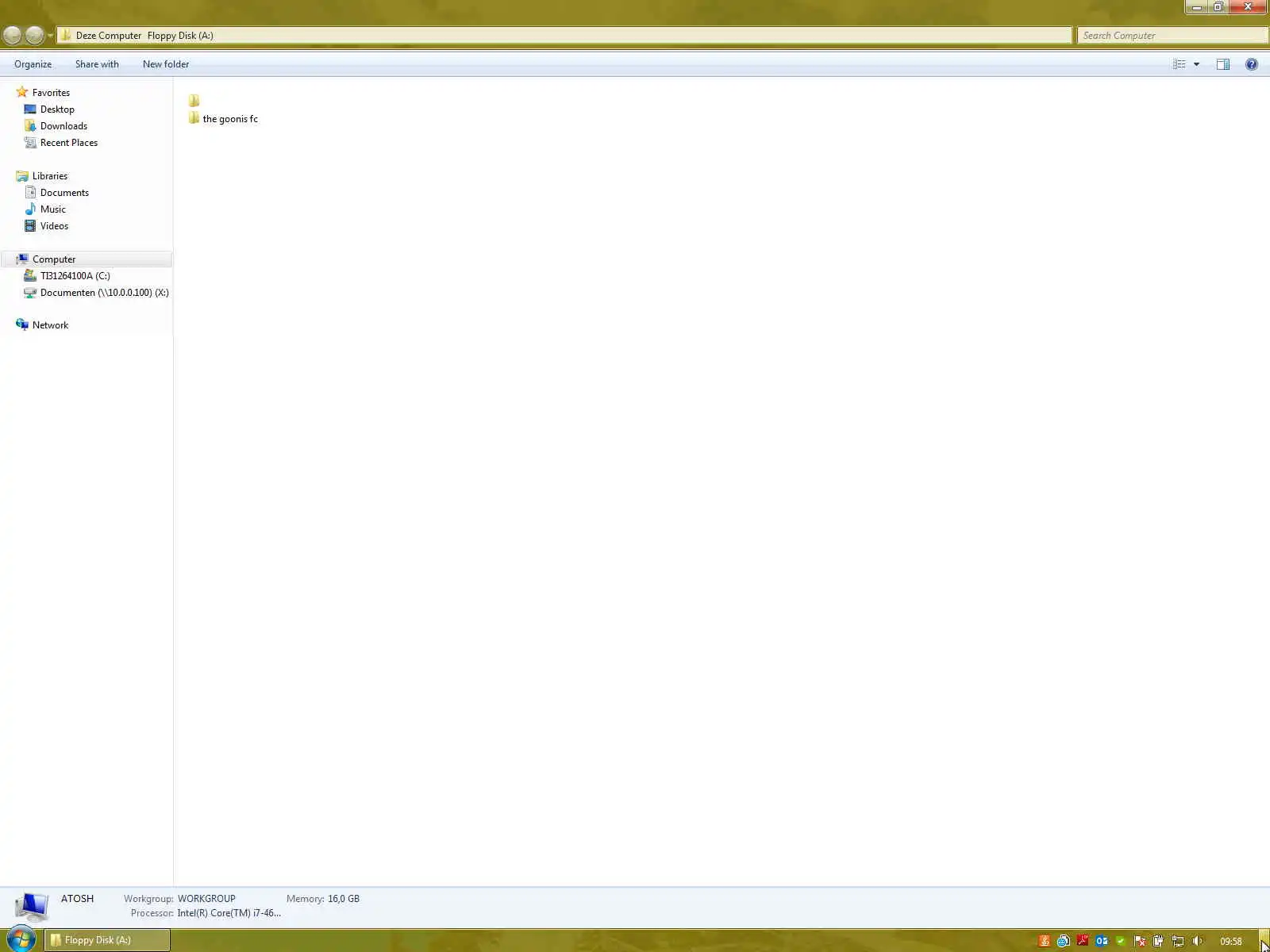The height and width of the screenshot is (952, 1270).
Task: Click the power plug tray icon
Action: [1159, 941]
